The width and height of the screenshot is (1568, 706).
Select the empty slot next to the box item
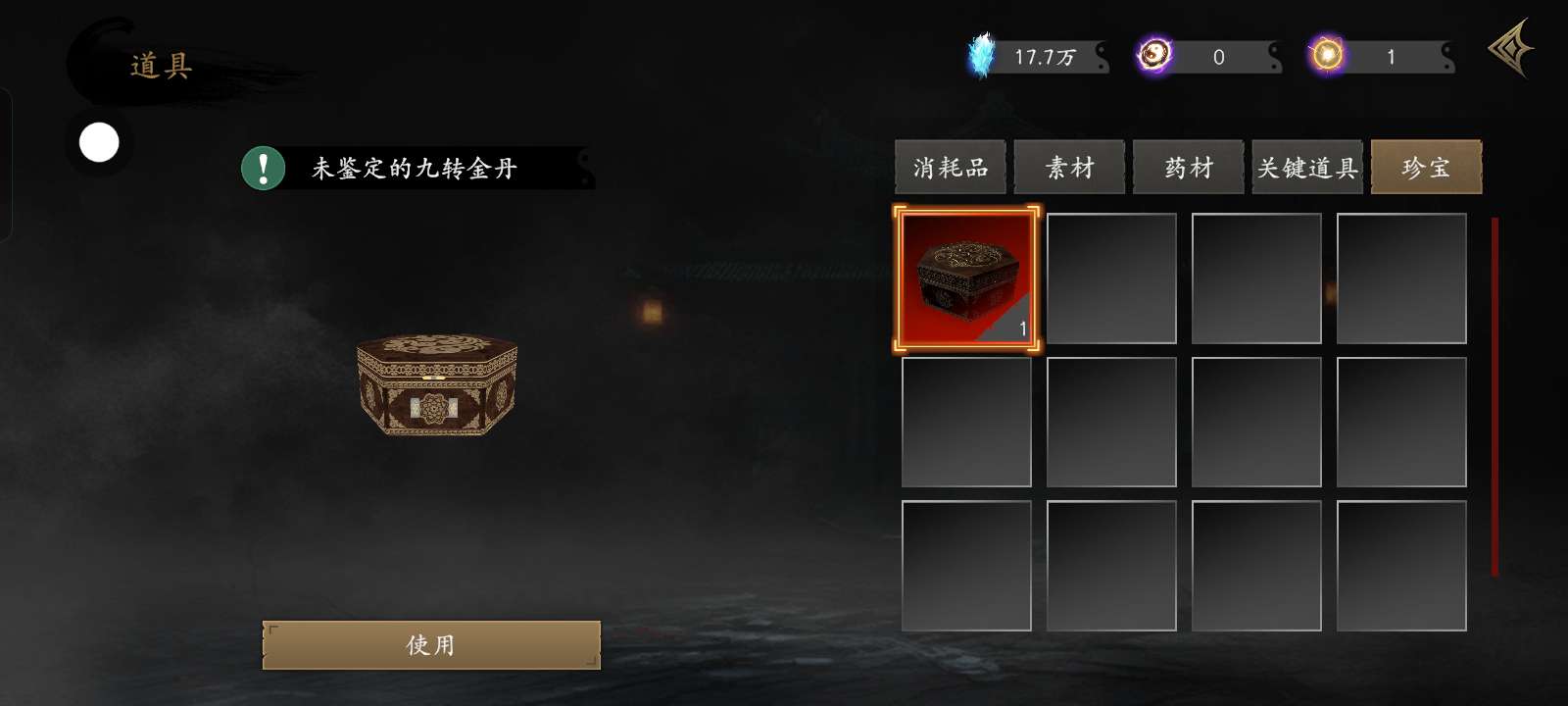pyautogui.click(x=1111, y=278)
